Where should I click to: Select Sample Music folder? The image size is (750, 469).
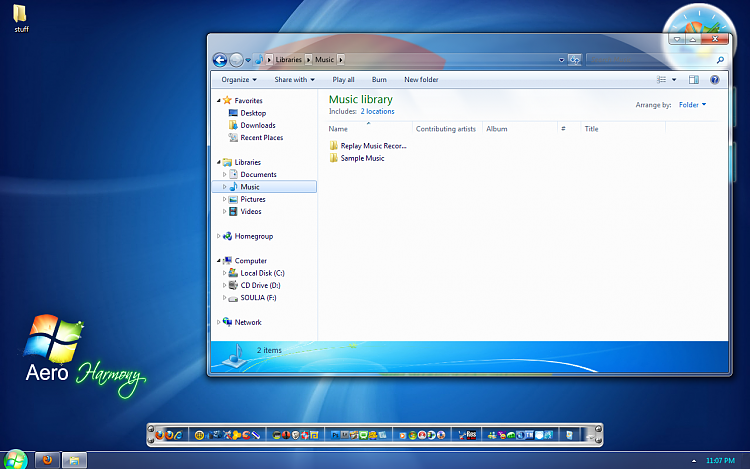click(357, 158)
